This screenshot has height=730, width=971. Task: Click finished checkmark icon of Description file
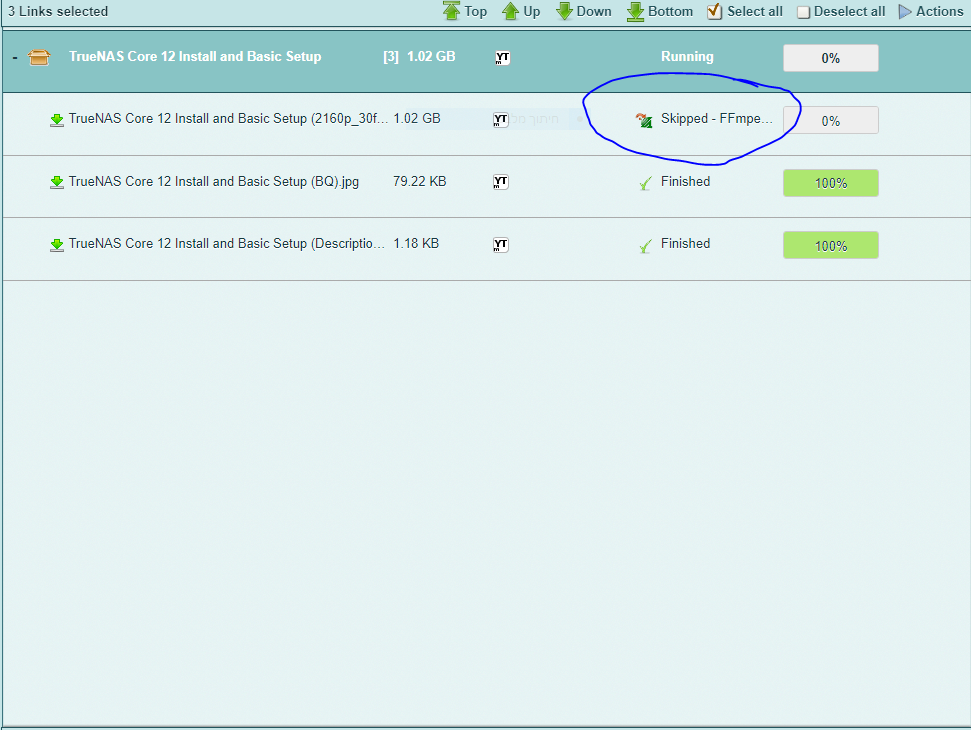point(645,246)
